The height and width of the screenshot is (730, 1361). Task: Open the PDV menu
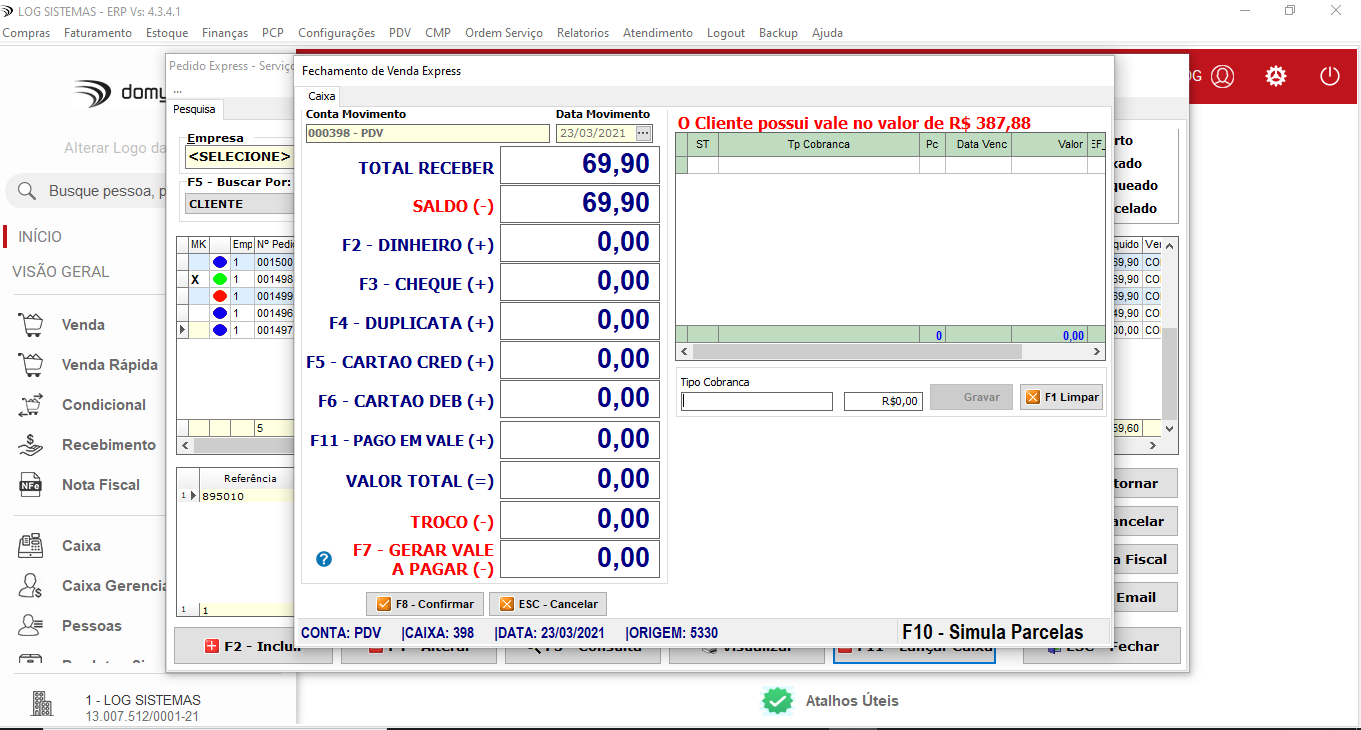400,33
